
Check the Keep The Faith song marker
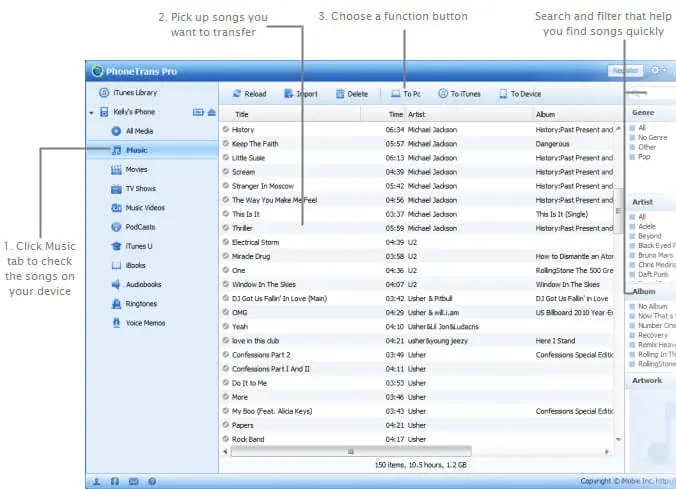[225, 143]
